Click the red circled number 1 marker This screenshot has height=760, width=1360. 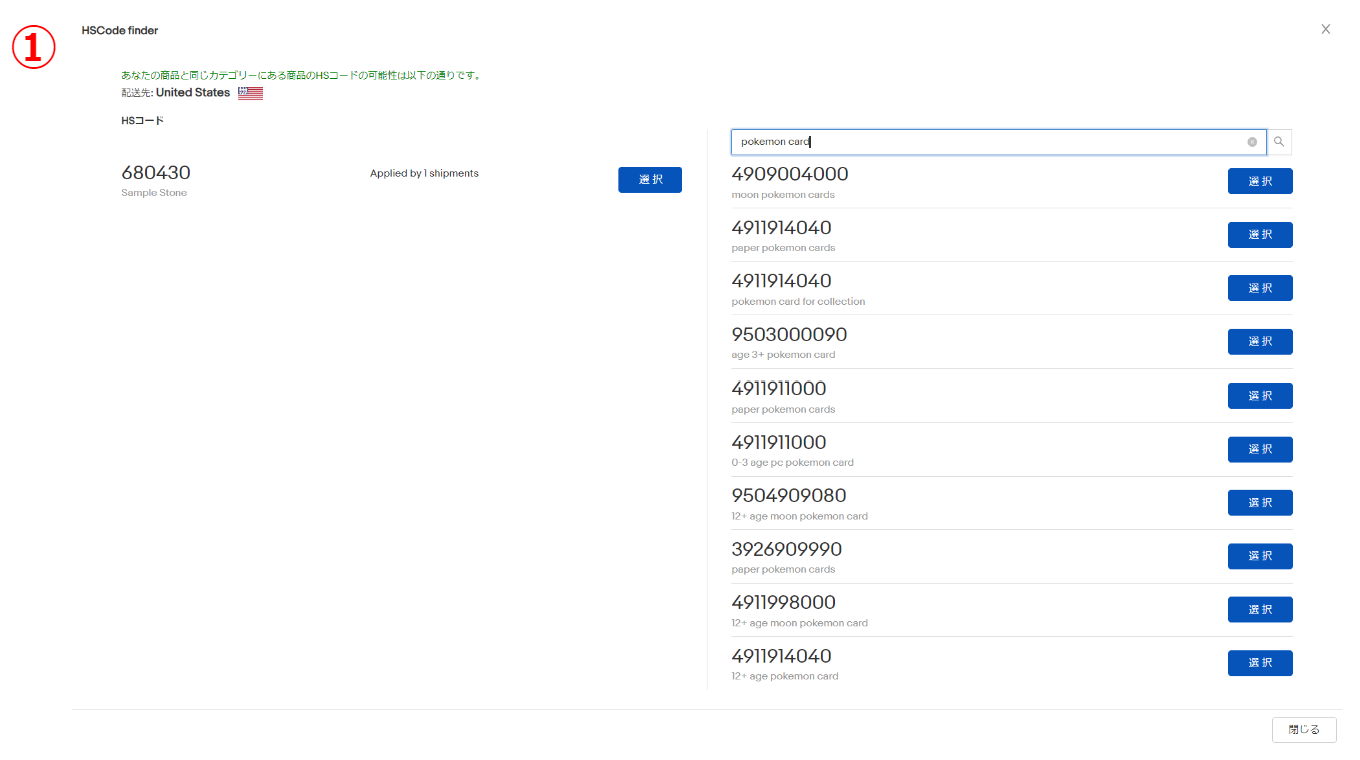click(33, 47)
